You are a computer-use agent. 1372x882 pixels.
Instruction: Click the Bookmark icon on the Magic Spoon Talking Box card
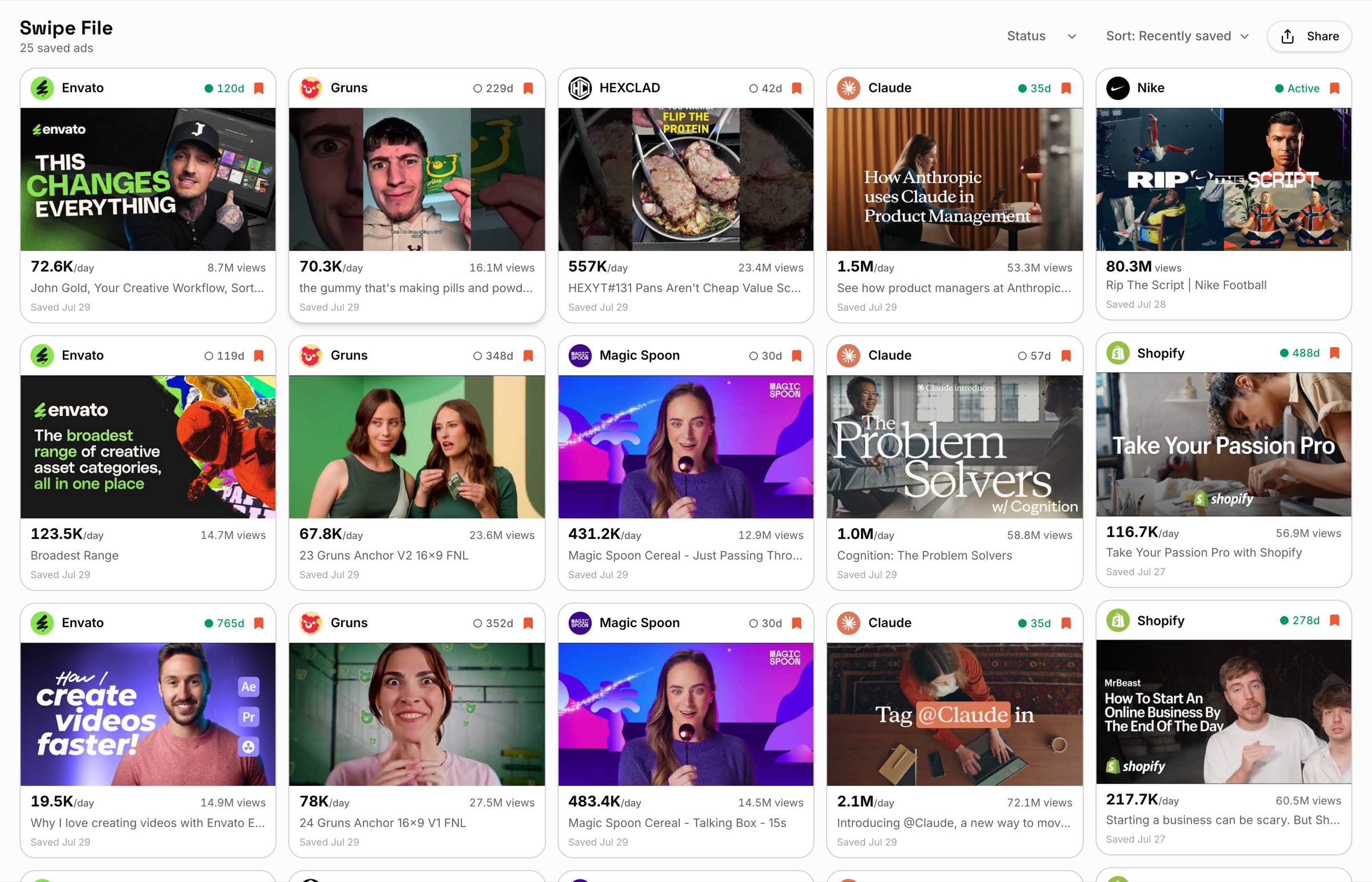[x=796, y=623]
